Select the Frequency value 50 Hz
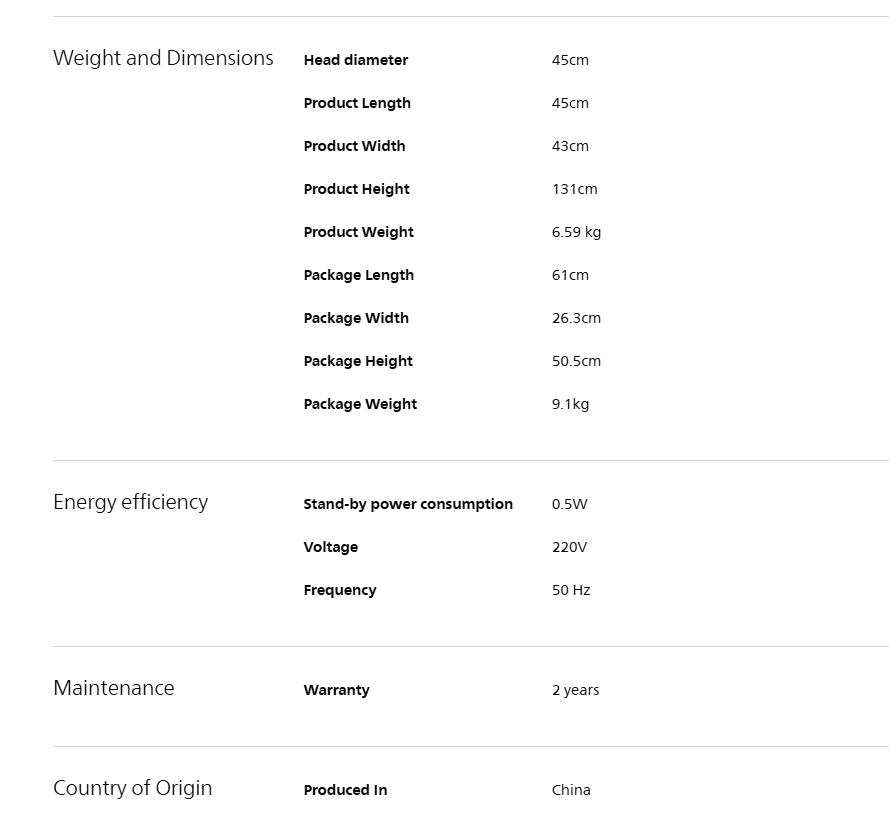 tap(571, 590)
